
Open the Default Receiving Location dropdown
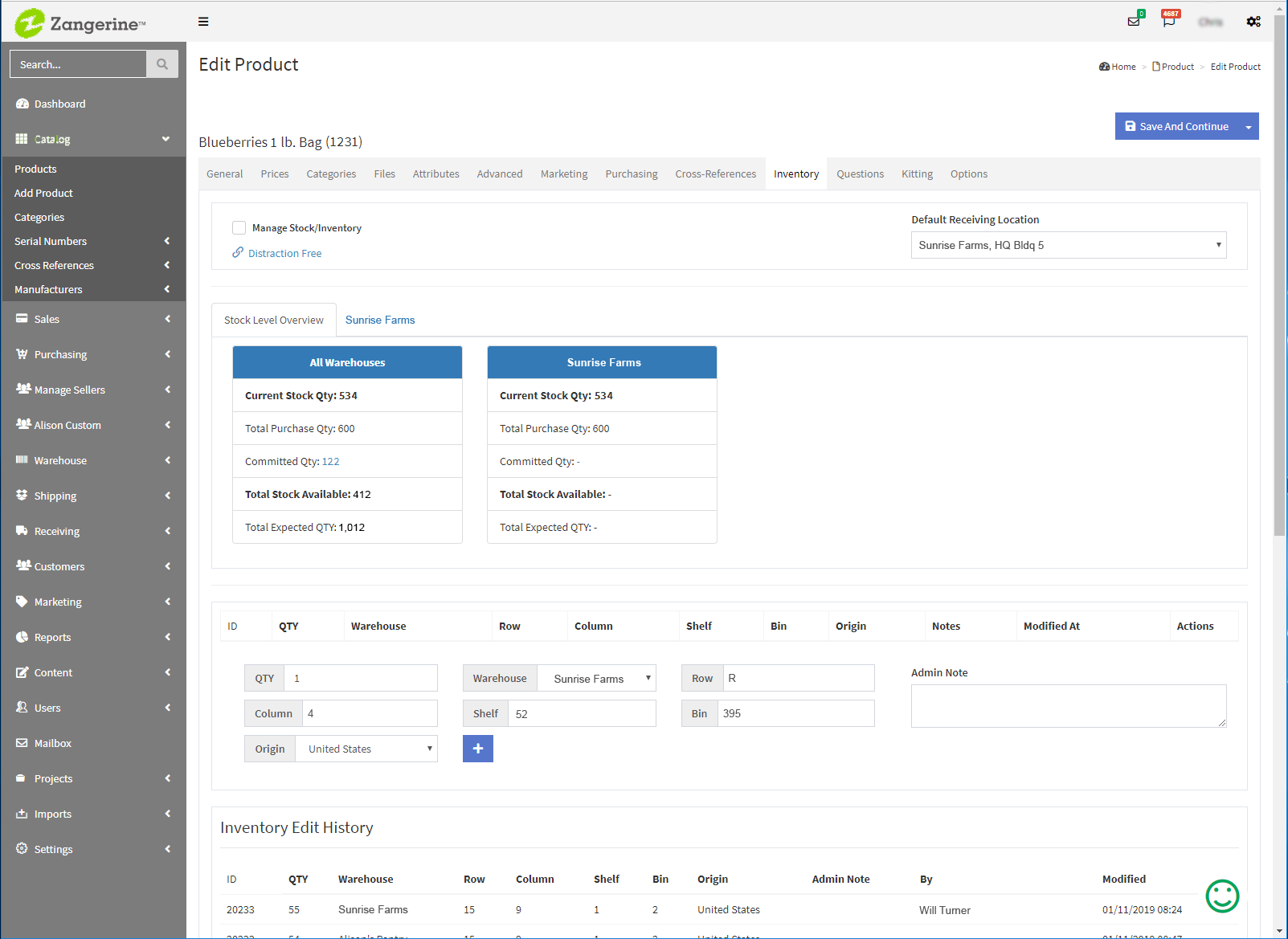(1069, 245)
